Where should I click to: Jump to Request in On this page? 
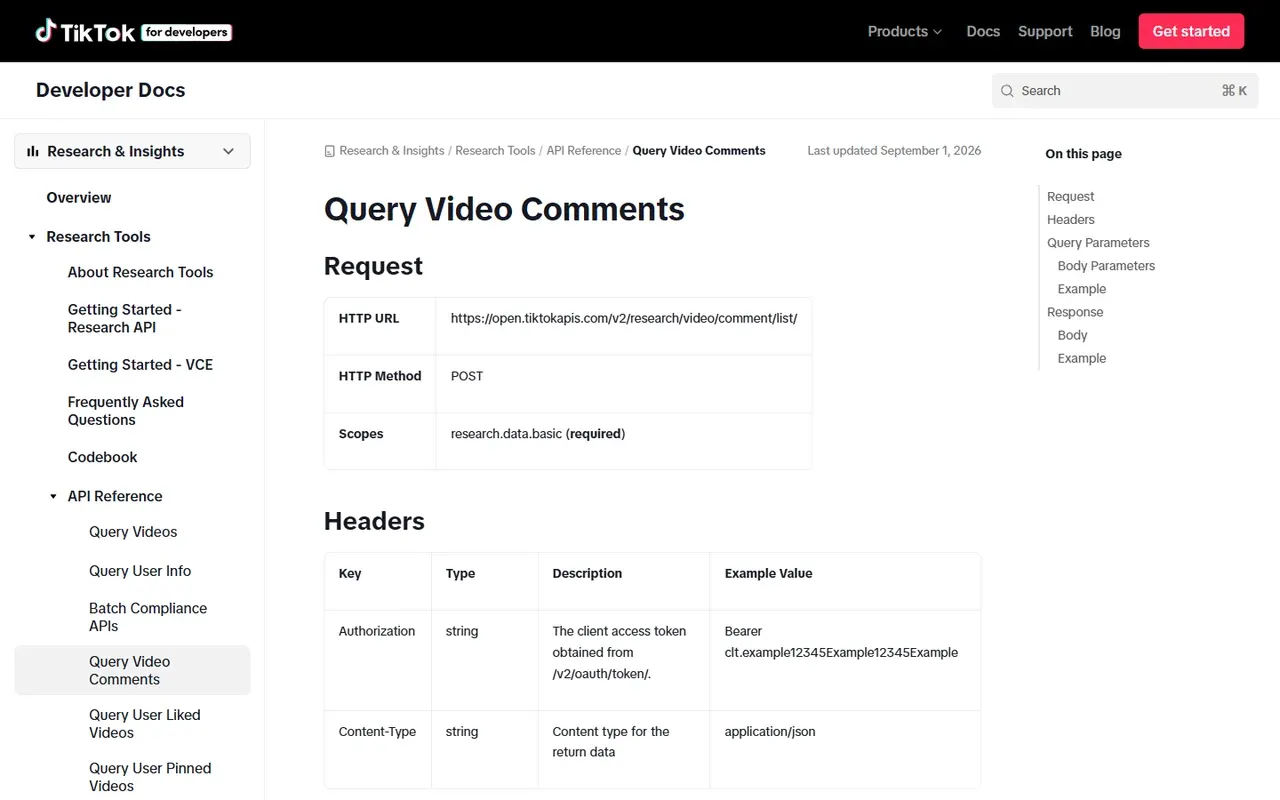[x=1071, y=197]
